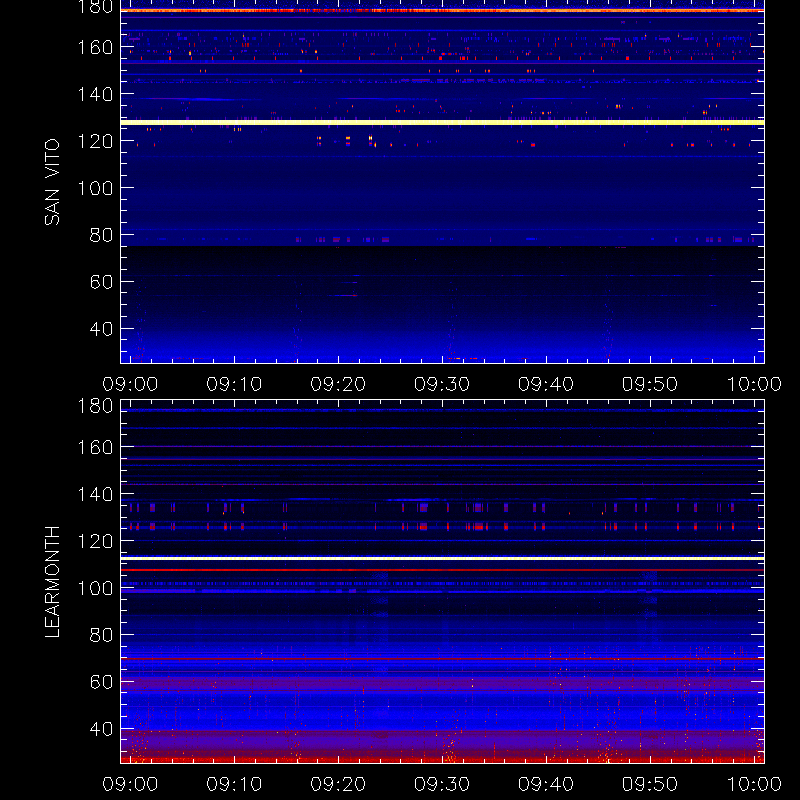
Task: Select the 140 tick label on San Vito plot
Action: click(x=95, y=94)
